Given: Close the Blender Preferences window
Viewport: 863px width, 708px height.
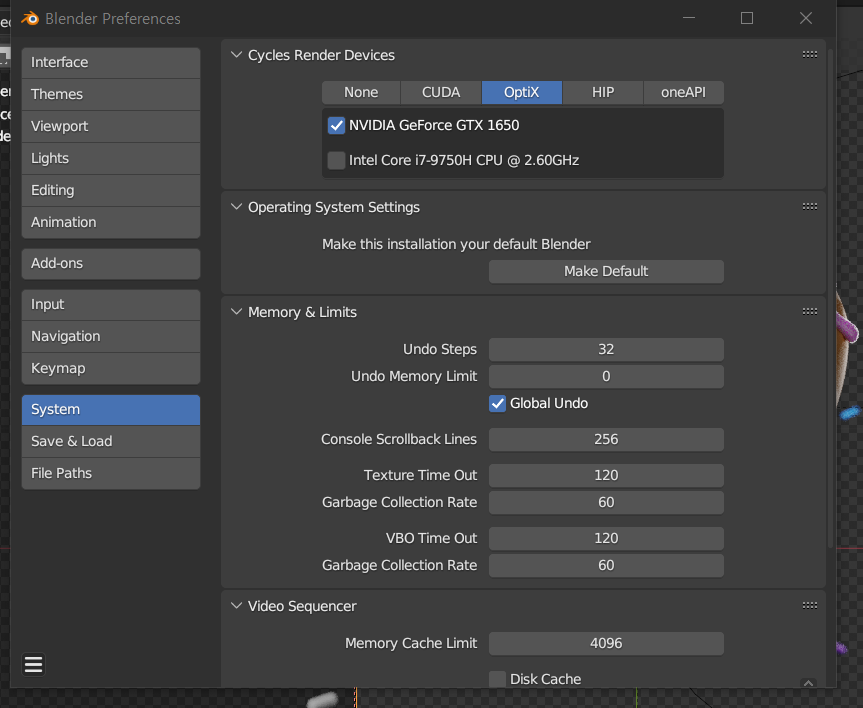Looking at the screenshot, I should tap(806, 18).
